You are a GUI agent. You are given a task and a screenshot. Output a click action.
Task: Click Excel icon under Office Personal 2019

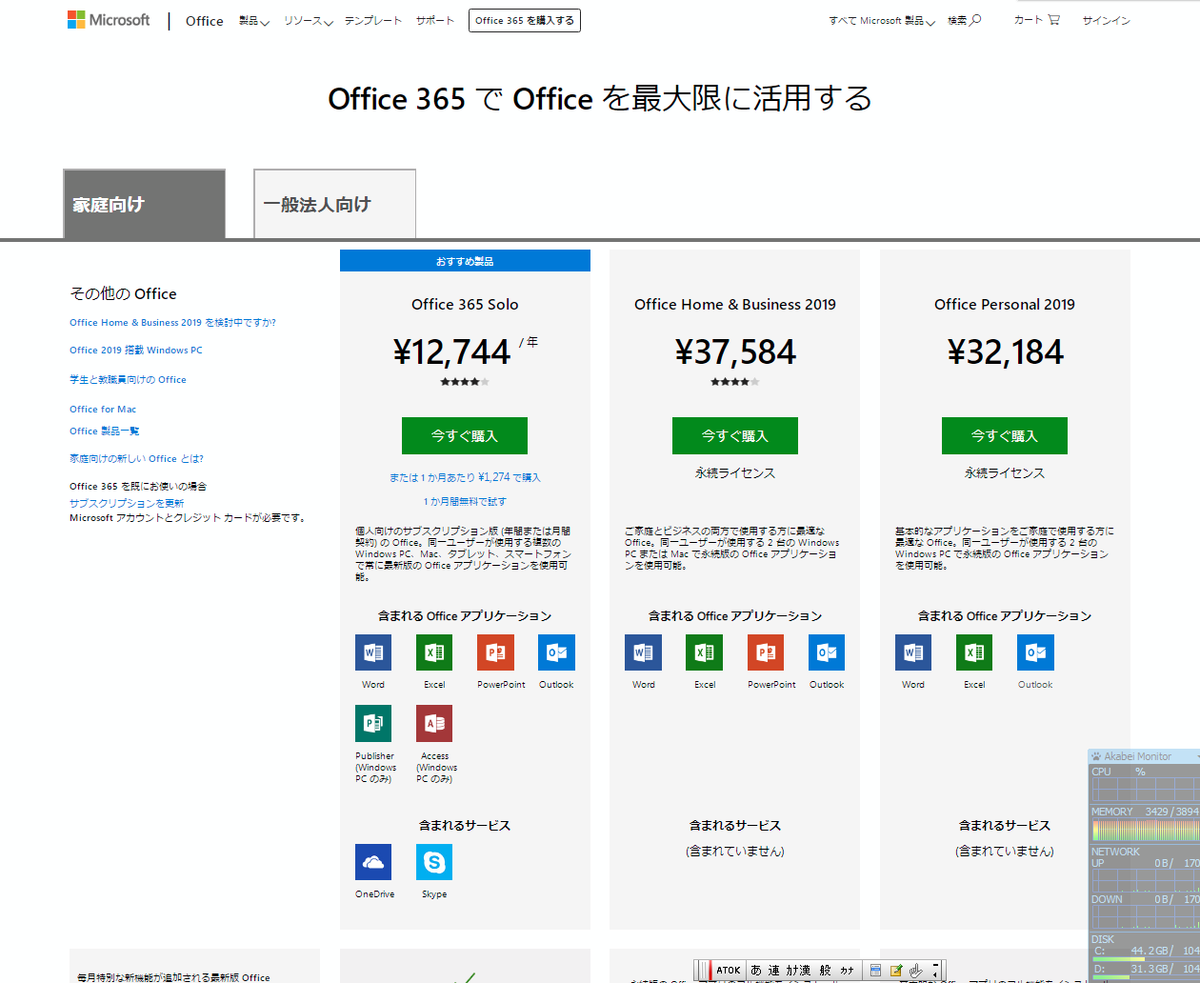coord(974,652)
